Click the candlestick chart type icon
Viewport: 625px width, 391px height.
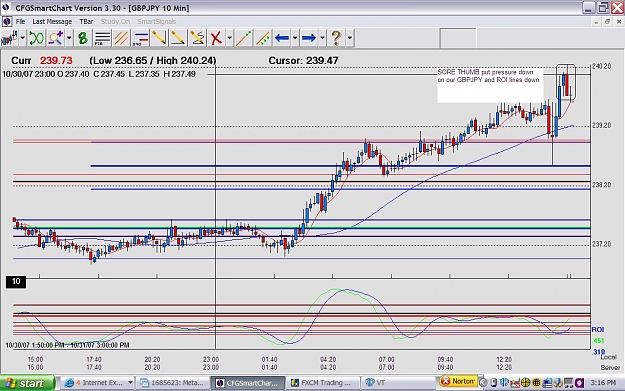click(x=9, y=38)
